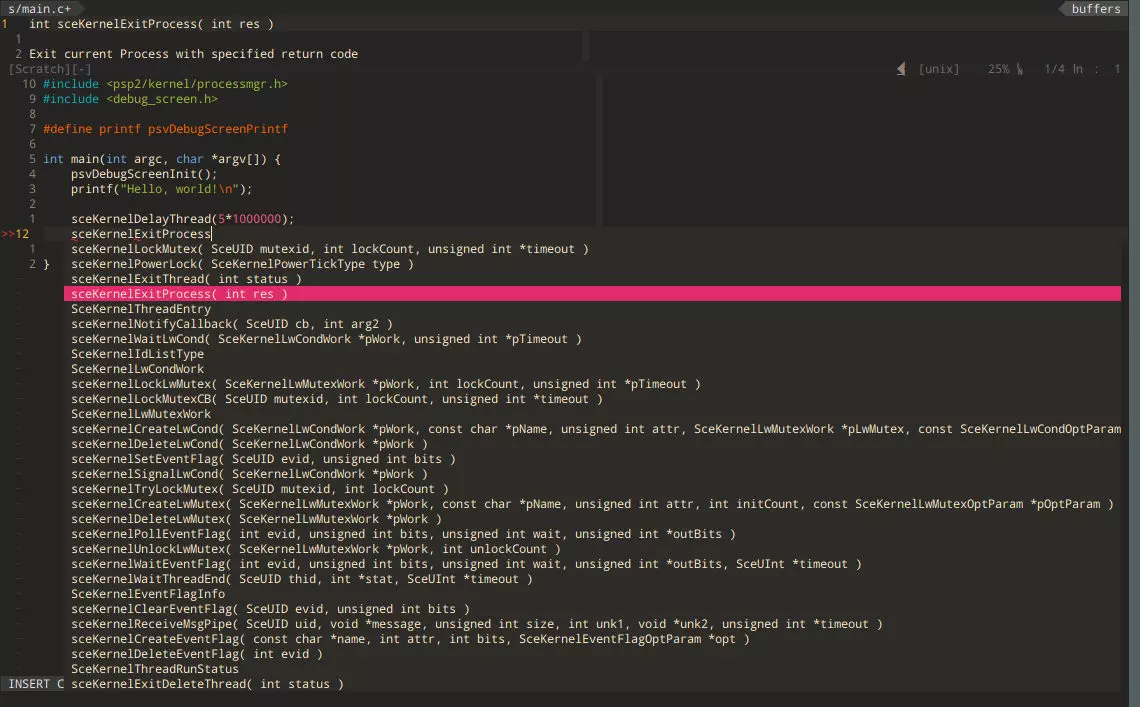Choose SceKernelThreadRunStatus from the suggestions

tap(155, 669)
